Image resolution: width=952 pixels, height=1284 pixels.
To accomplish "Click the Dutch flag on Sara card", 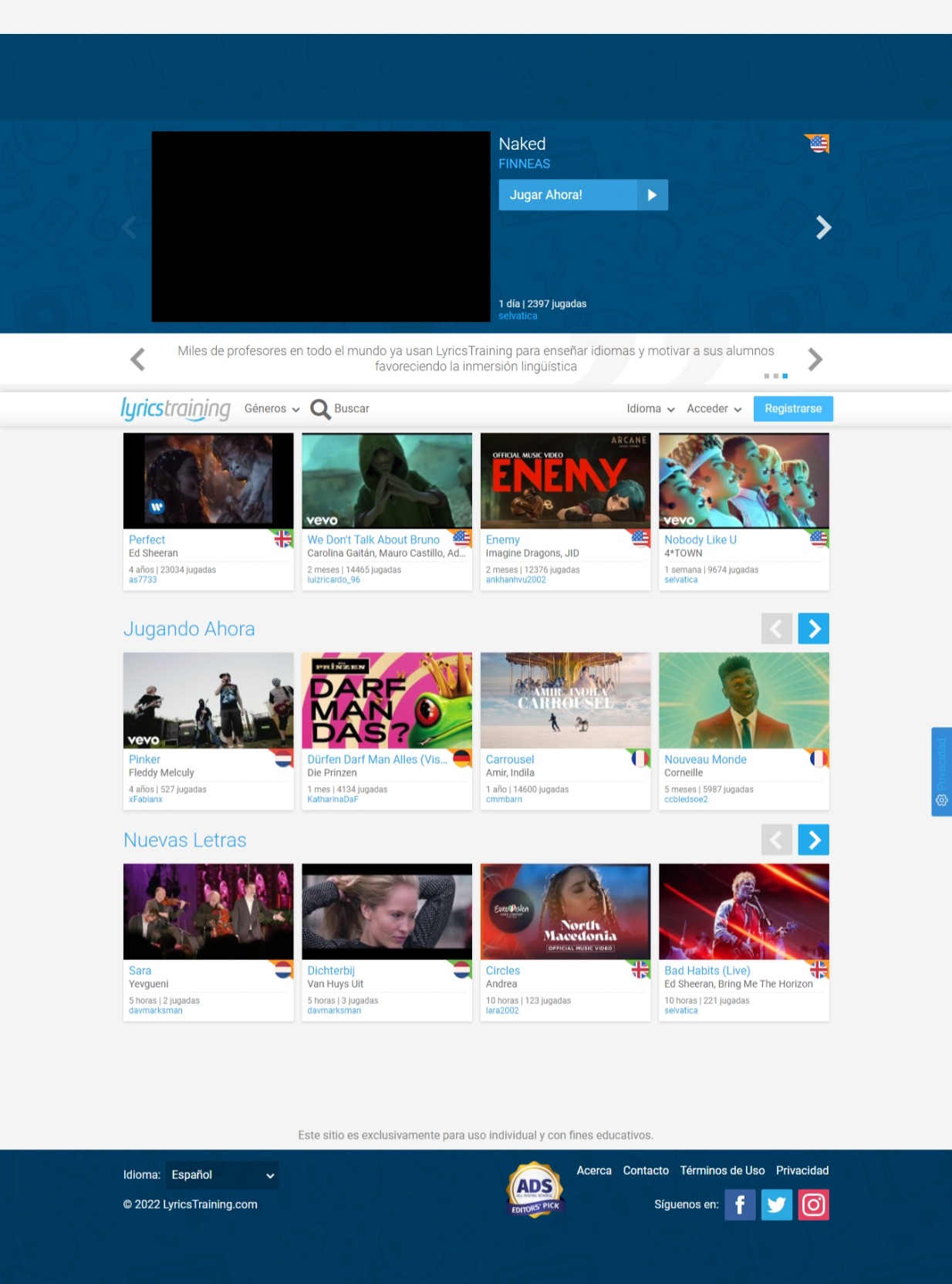I will 283,970.
